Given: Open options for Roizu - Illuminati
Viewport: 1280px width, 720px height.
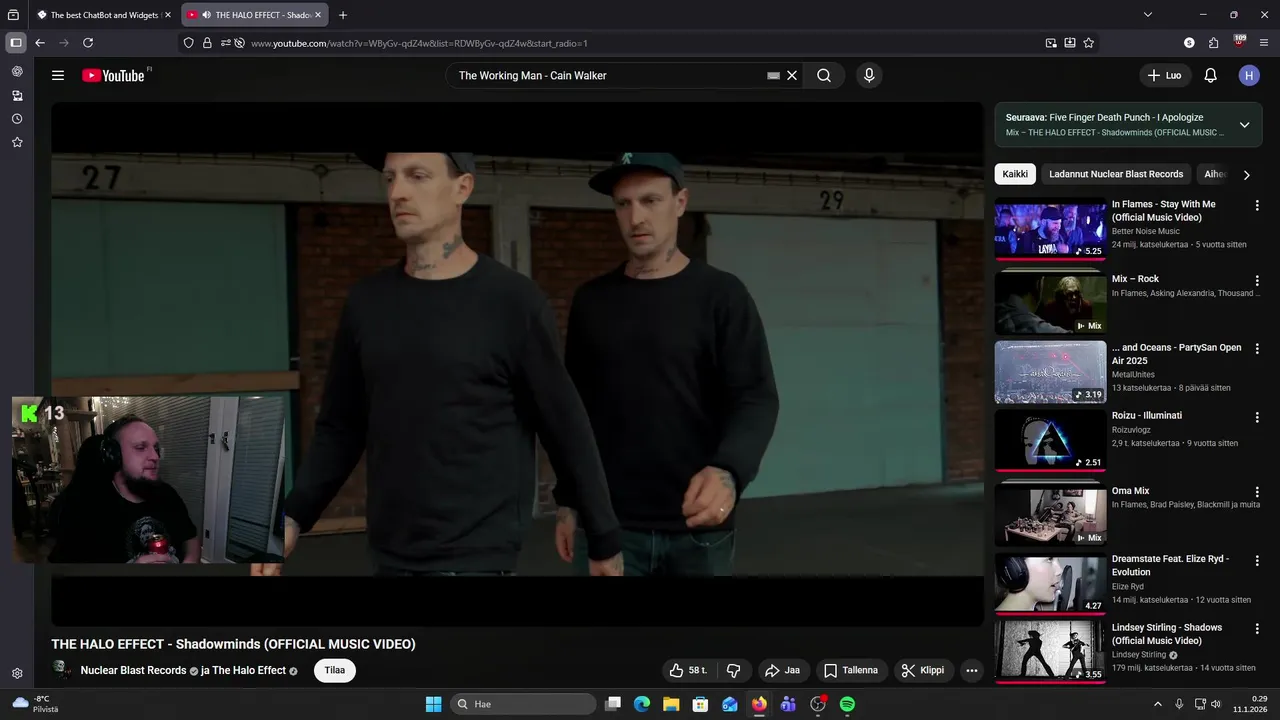Looking at the screenshot, I should click(1257, 416).
